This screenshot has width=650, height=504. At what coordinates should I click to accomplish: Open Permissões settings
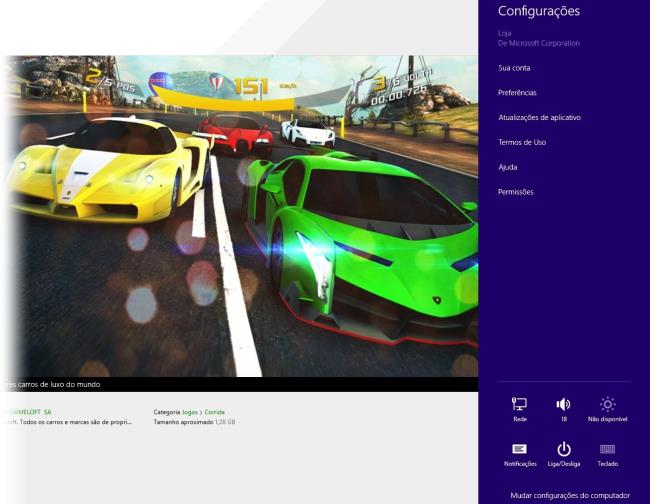(515, 192)
